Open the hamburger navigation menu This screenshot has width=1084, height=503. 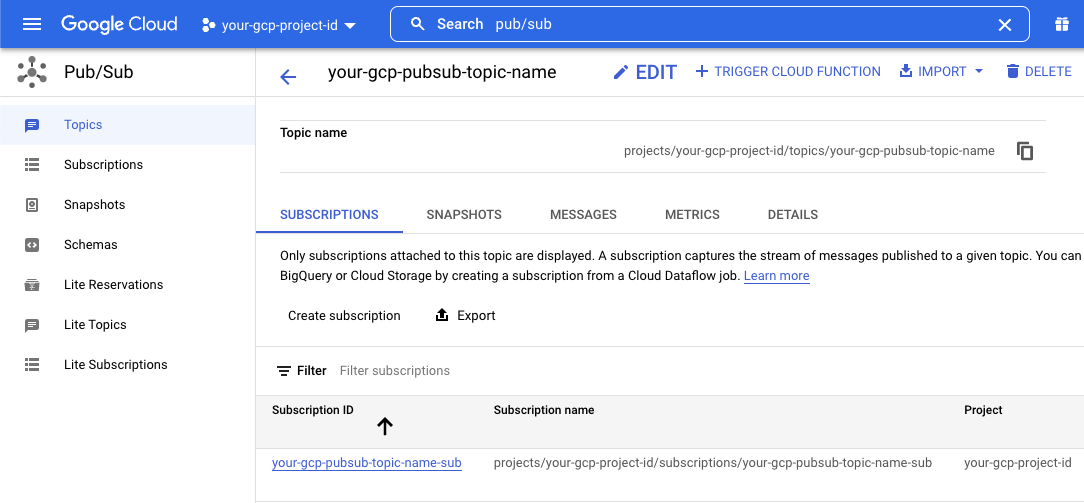pyautogui.click(x=32, y=24)
